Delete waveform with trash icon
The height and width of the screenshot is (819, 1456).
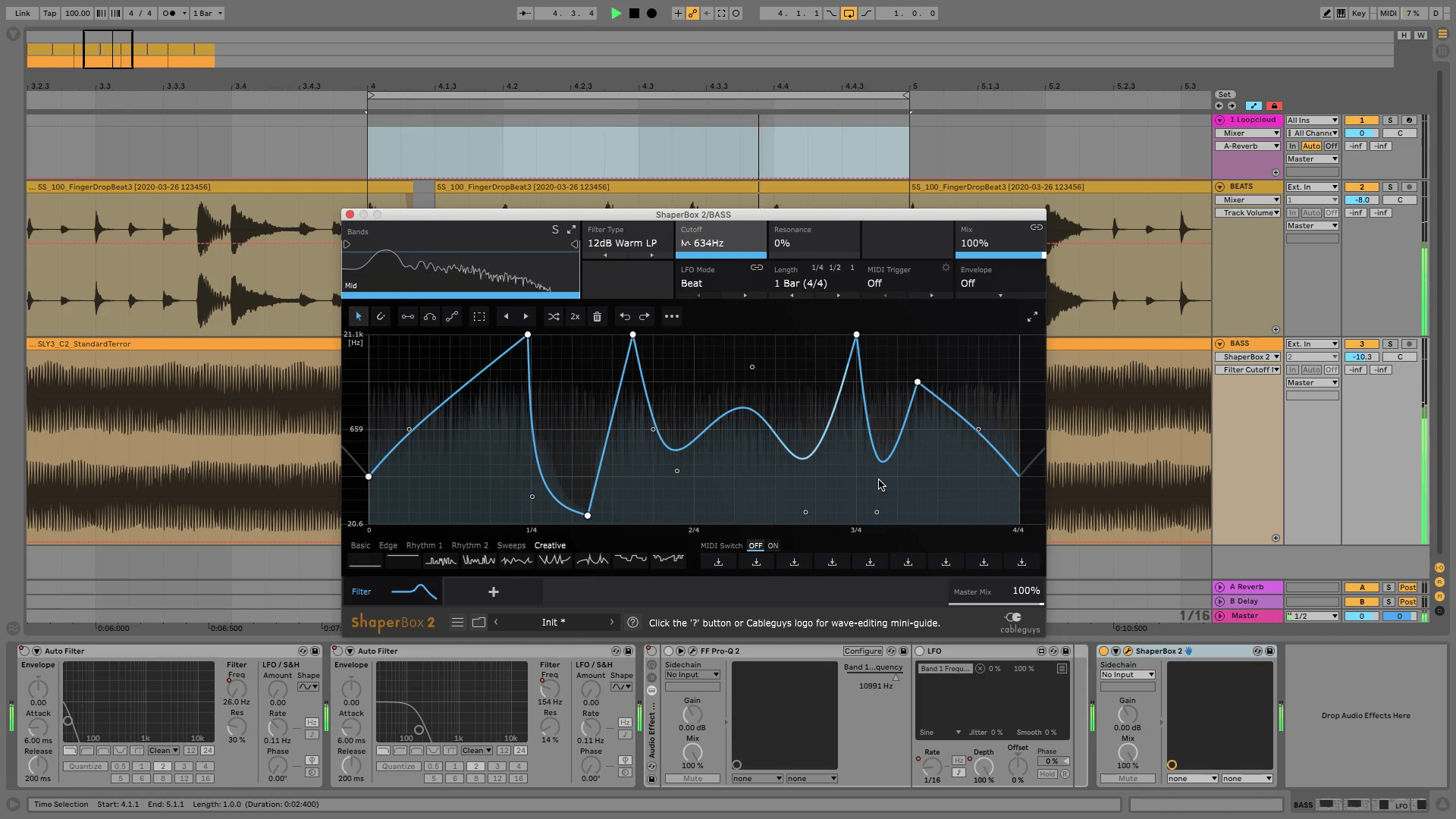(x=597, y=317)
